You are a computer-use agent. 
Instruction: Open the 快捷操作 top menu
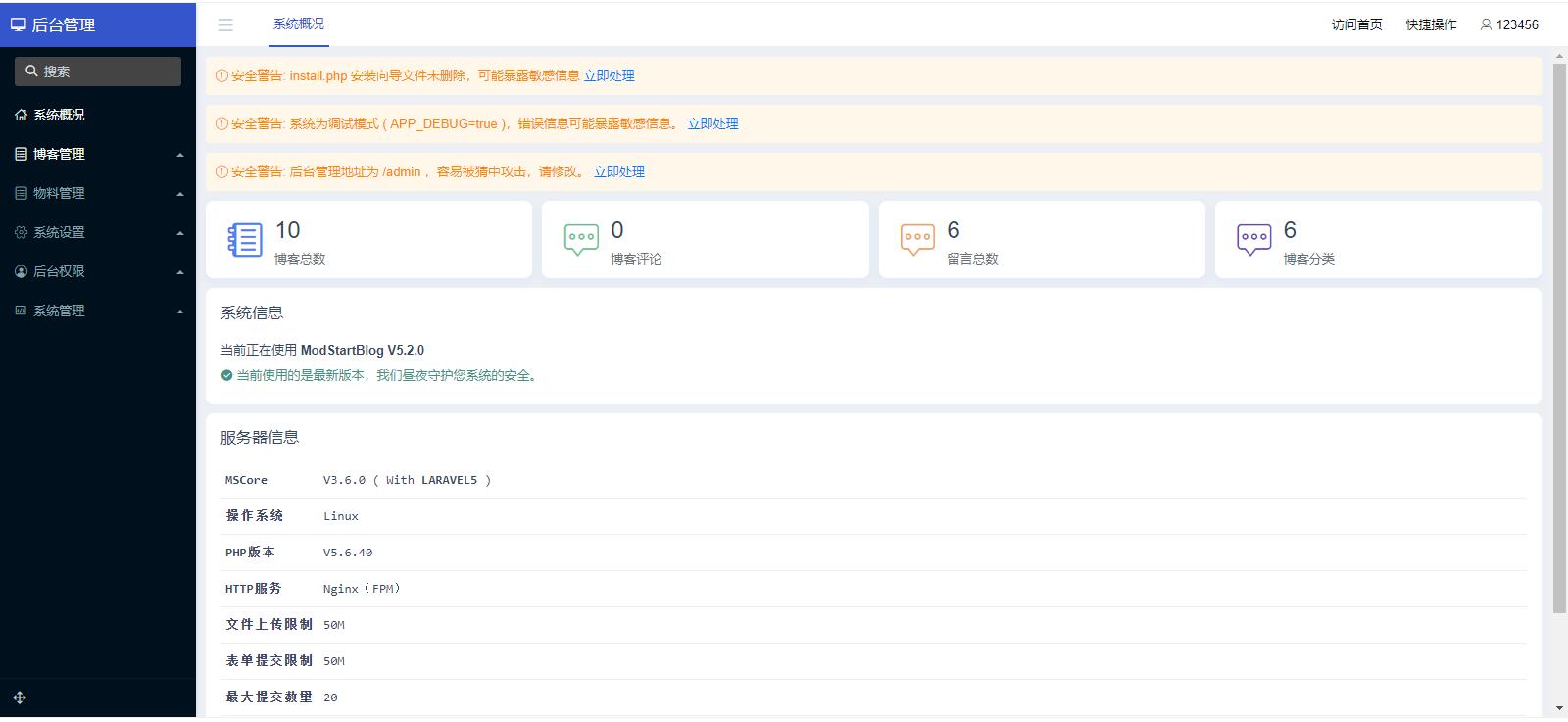tap(1431, 24)
